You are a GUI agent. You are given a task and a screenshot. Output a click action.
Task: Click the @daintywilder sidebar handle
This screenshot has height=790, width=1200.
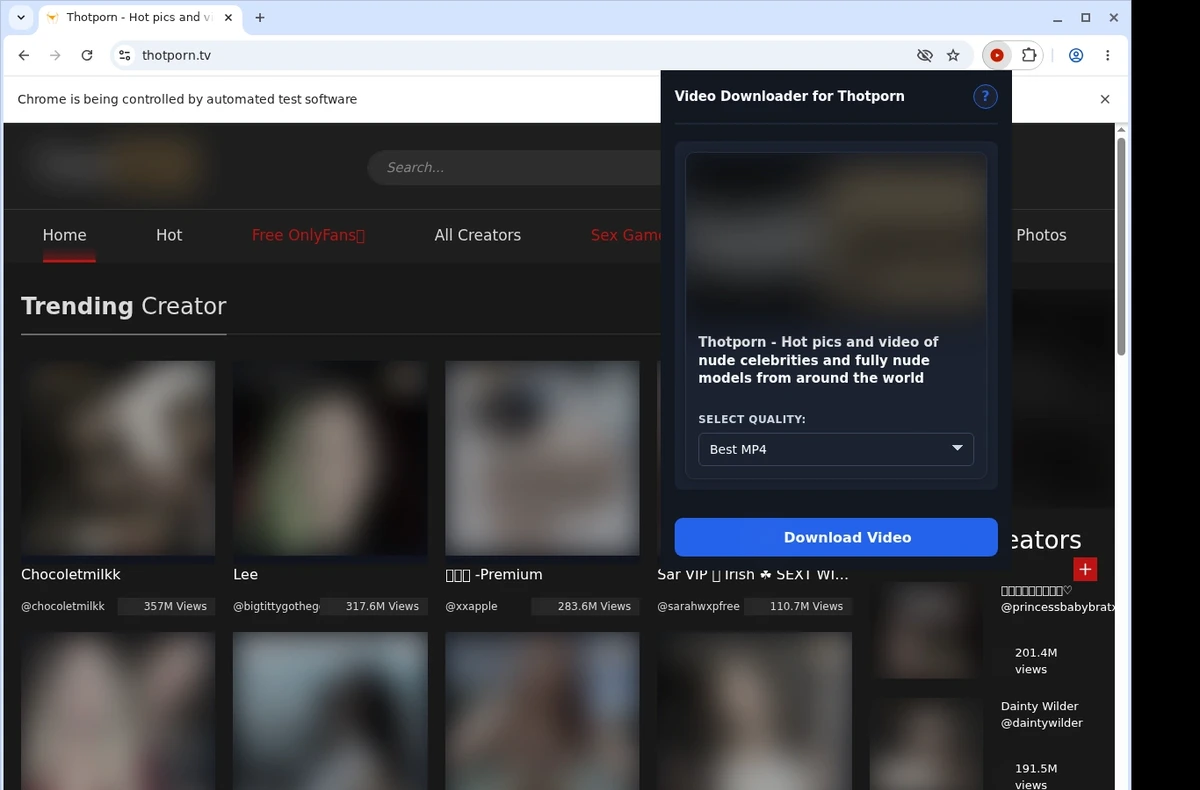tap(1041, 723)
